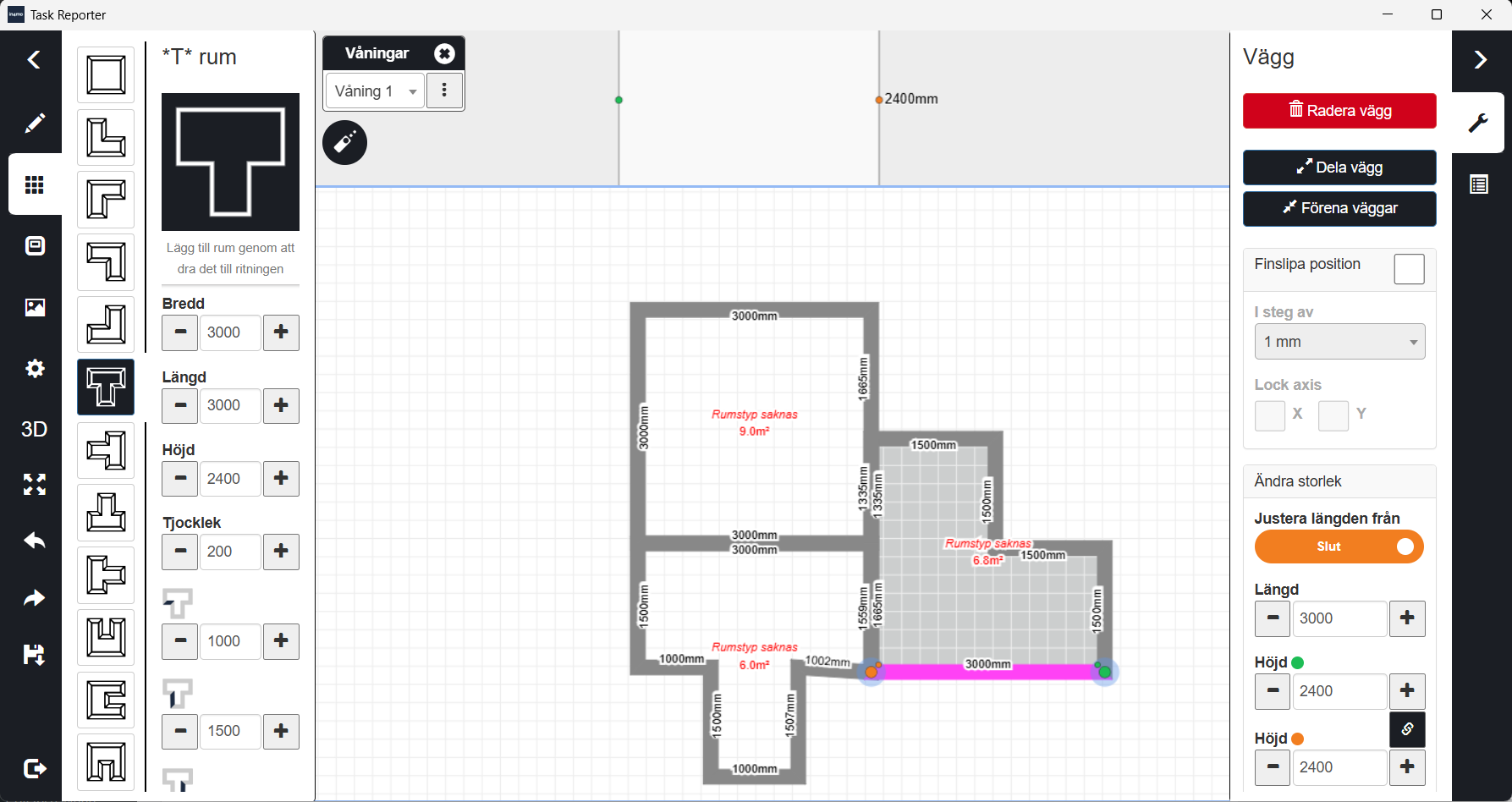Toggle the Justera längden från Slut switch
Image resolution: width=1512 pixels, height=802 pixels.
pyautogui.click(x=1339, y=547)
